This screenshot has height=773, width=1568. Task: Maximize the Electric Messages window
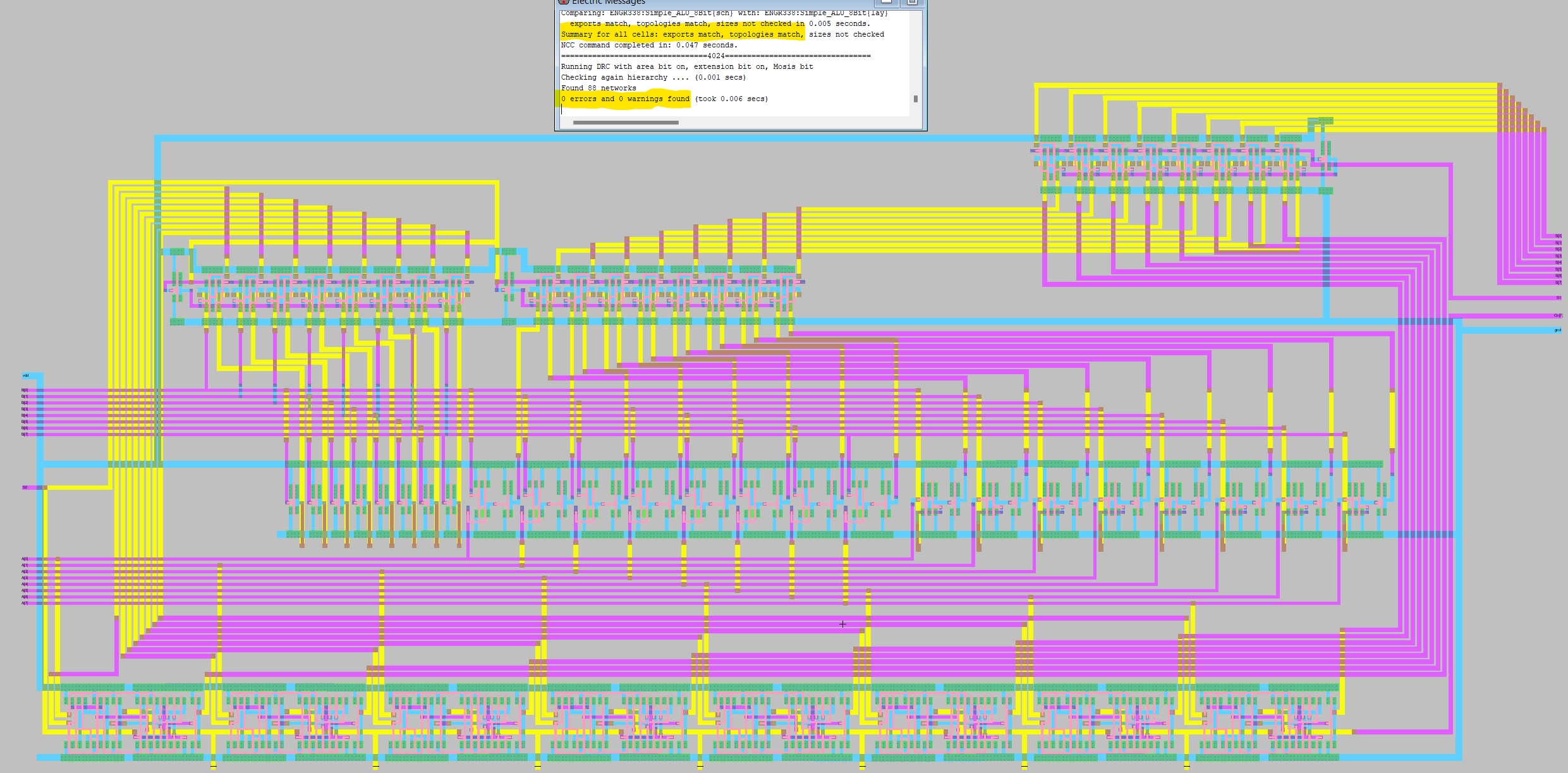pos(912,2)
